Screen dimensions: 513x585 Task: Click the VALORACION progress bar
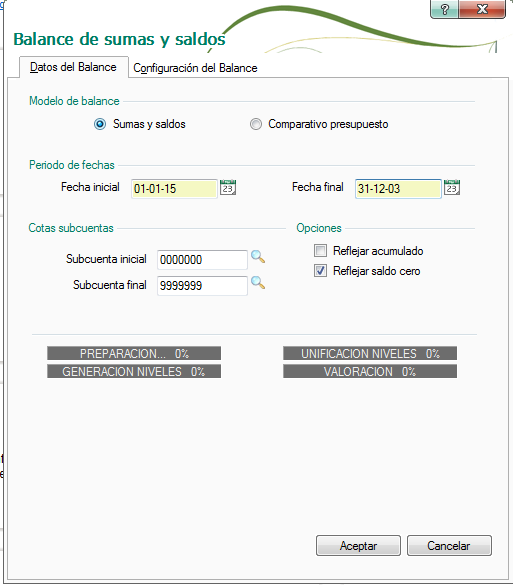pyautogui.click(x=370, y=371)
